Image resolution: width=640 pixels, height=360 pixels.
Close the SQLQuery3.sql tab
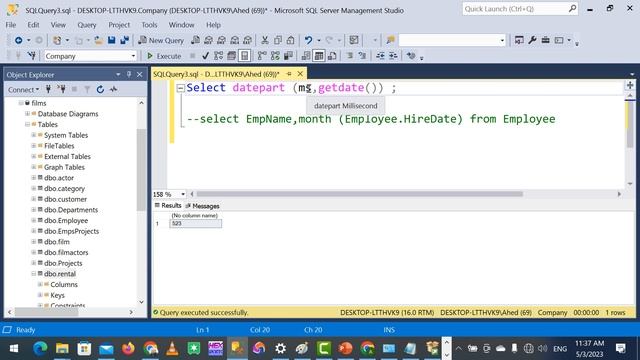click(300, 74)
